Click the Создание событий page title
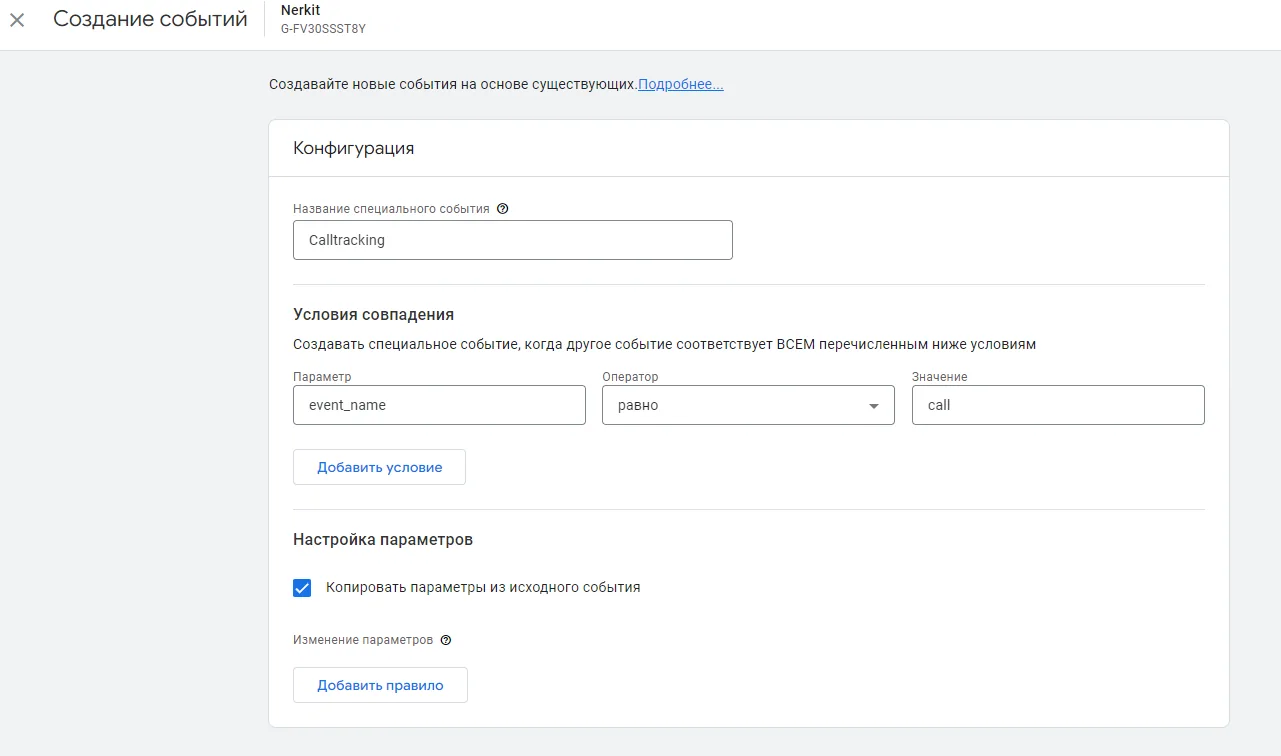The height and width of the screenshot is (756, 1281). click(x=150, y=19)
